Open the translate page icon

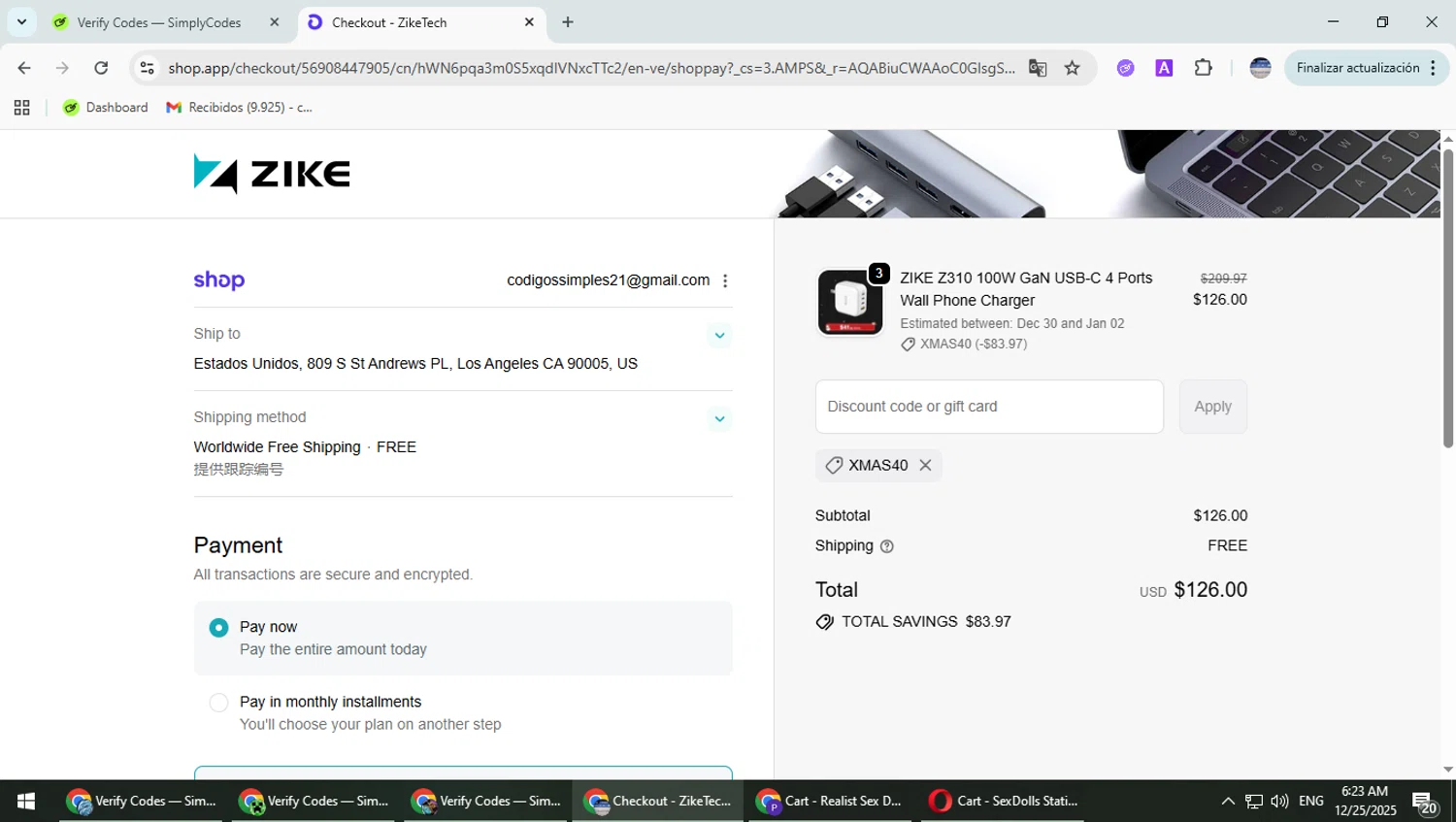[x=1038, y=68]
